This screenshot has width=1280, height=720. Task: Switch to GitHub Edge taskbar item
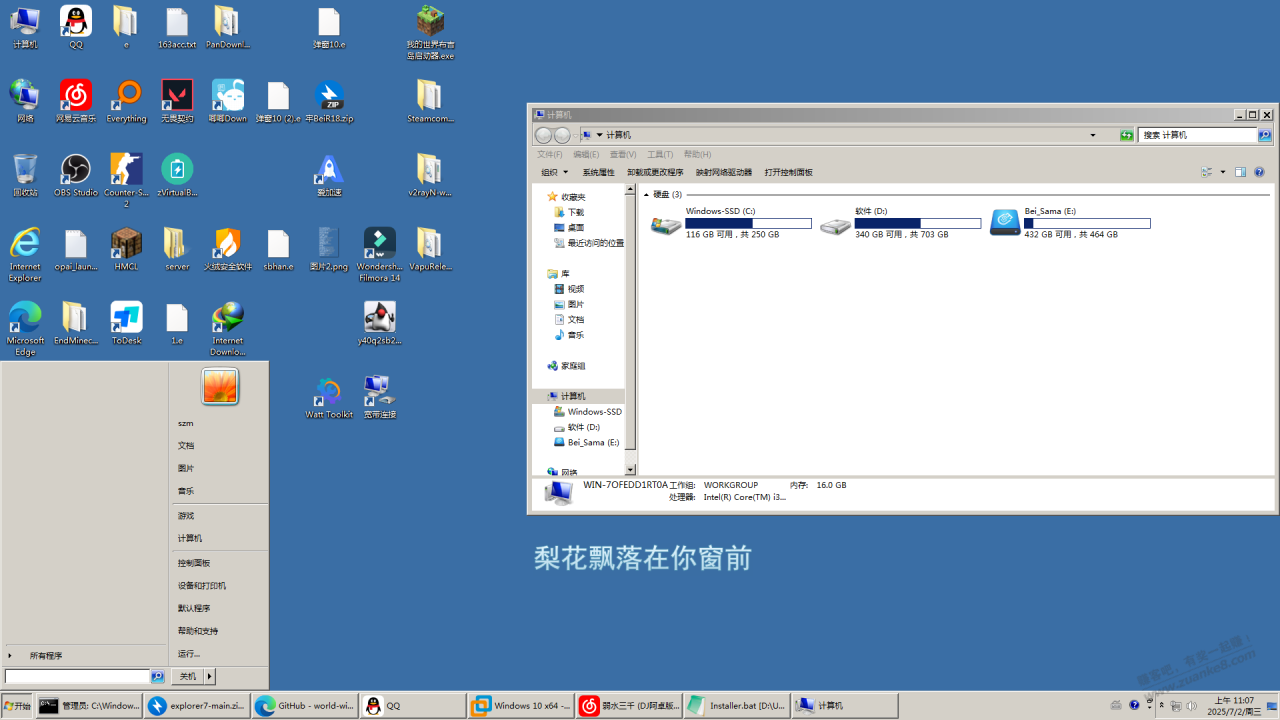pos(305,706)
